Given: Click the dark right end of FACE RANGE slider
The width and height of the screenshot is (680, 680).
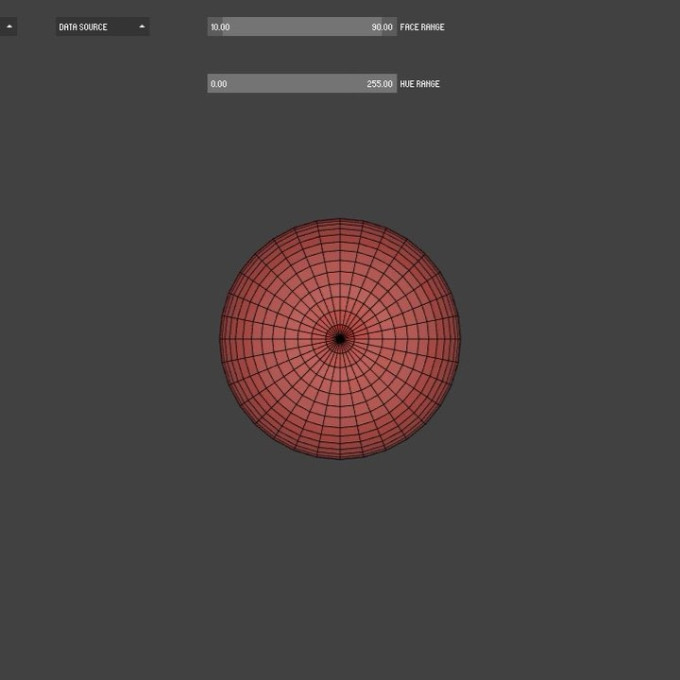Looking at the screenshot, I should 395,27.
